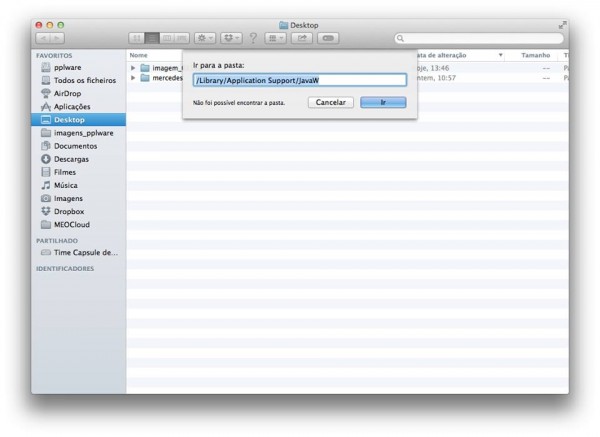This screenshot has height=437, width=600.
Task: Click the share toolbar button
Action: tap(302, 38)
